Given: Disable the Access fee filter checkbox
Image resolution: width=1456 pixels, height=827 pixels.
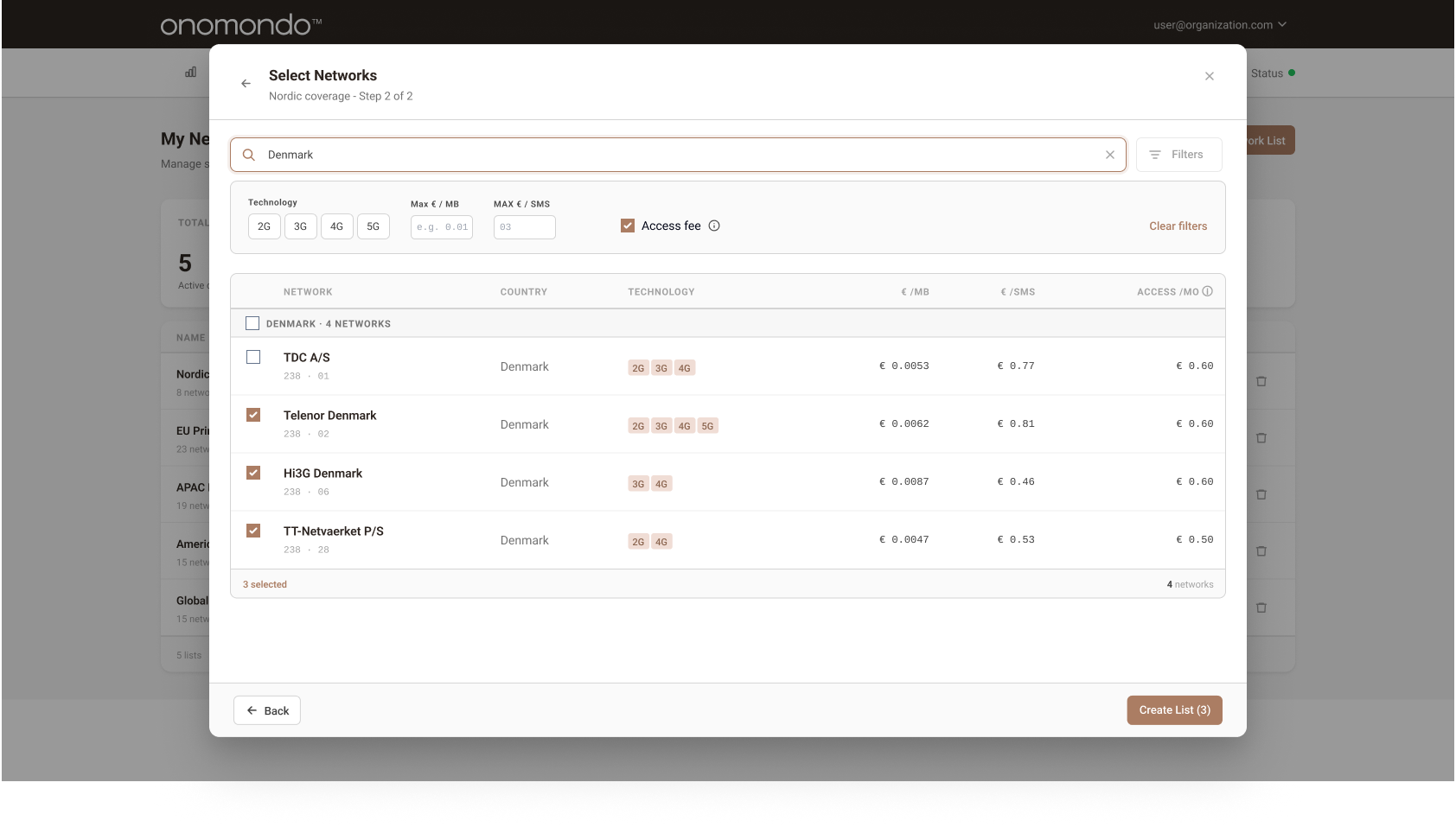Looking at the screenshot, I should 627,225.
